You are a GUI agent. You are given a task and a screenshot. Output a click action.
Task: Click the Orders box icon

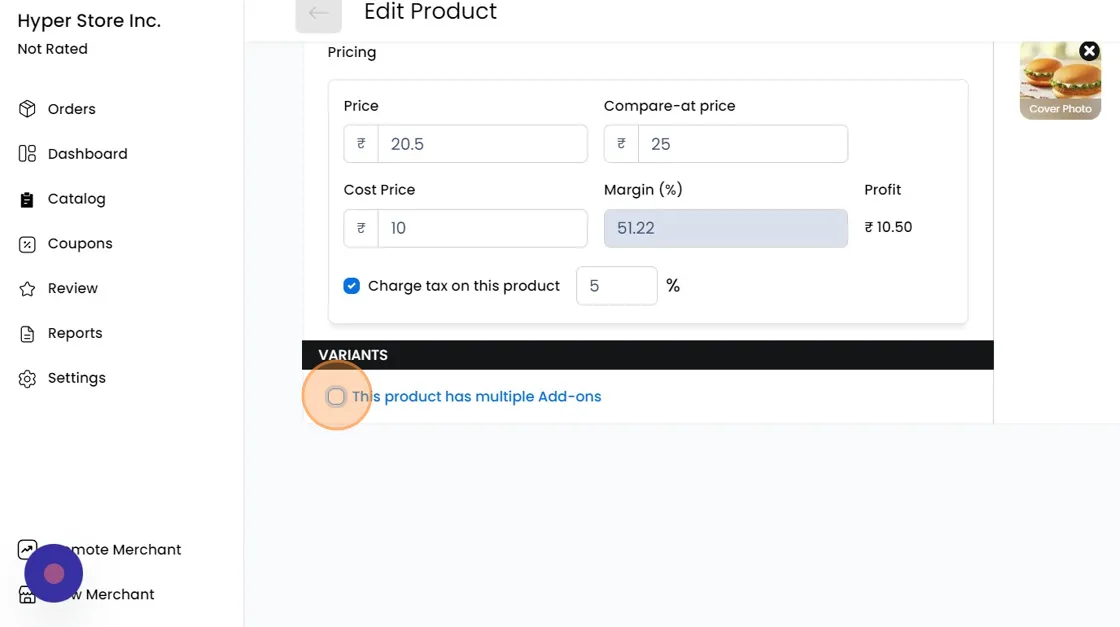[x=27, y=109]
